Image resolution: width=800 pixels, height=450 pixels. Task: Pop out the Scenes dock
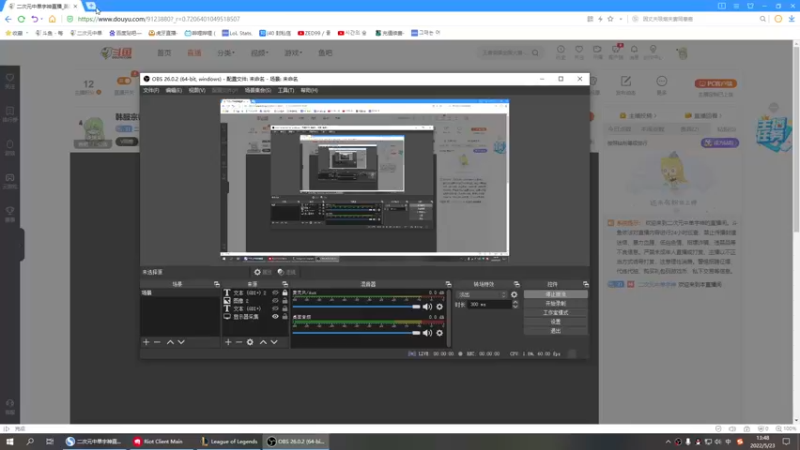[217, 284]
